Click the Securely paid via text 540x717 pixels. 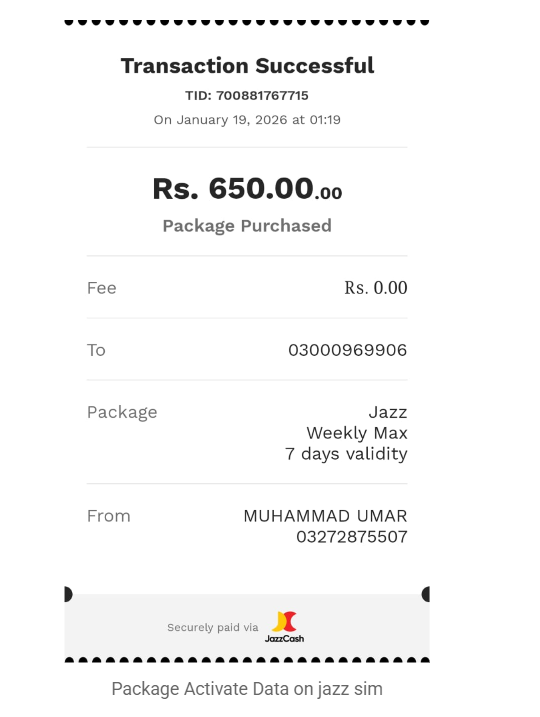click(x=213, y=627)
